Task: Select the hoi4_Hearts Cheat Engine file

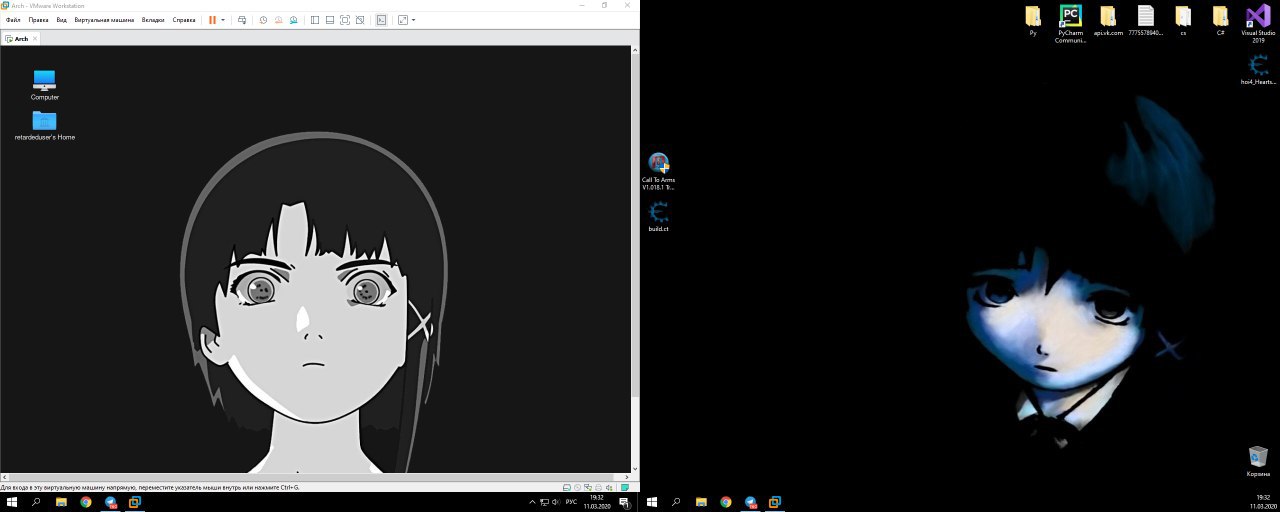Action: (x=1259, y=70)
